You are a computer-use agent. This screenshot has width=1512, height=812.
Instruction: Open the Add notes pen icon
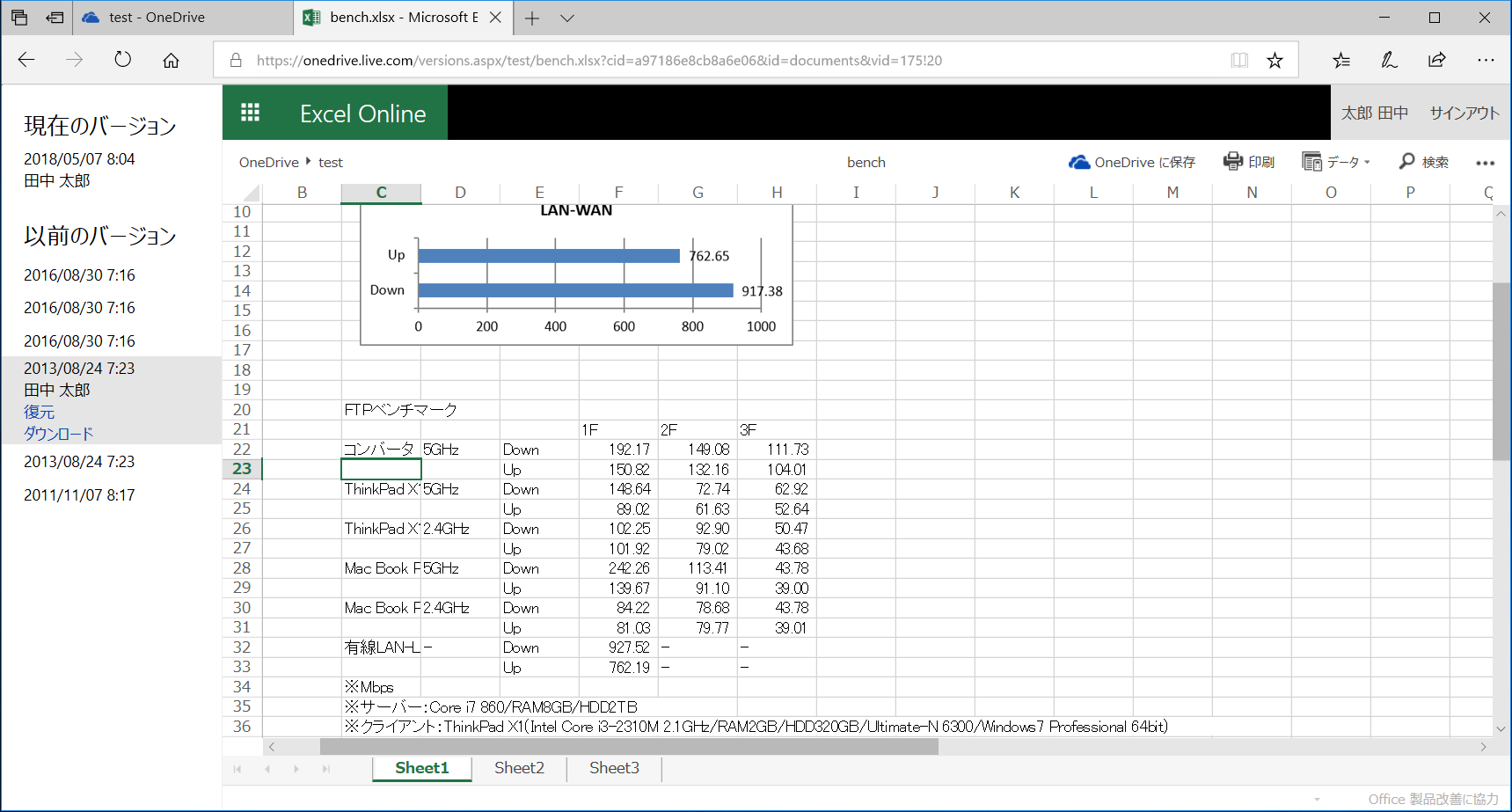(1389, 60)
